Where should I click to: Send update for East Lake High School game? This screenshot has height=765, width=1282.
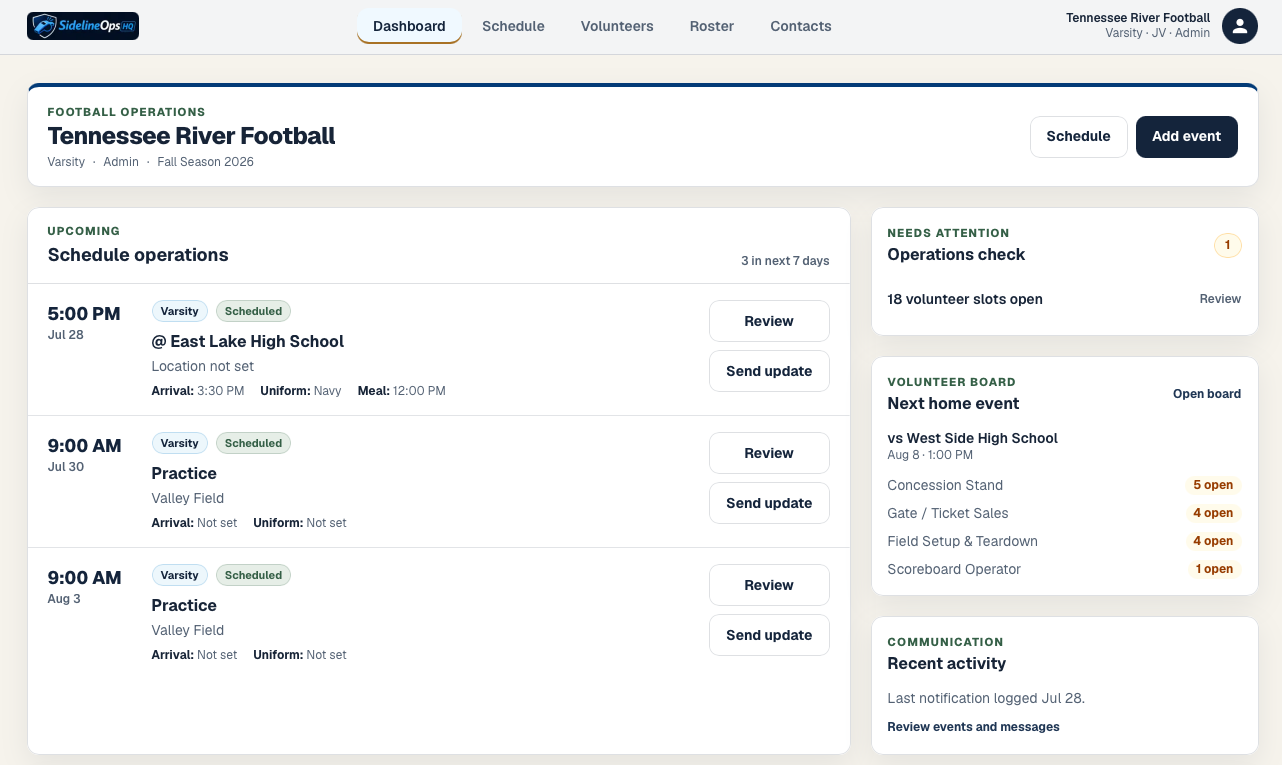click(769, 371)
